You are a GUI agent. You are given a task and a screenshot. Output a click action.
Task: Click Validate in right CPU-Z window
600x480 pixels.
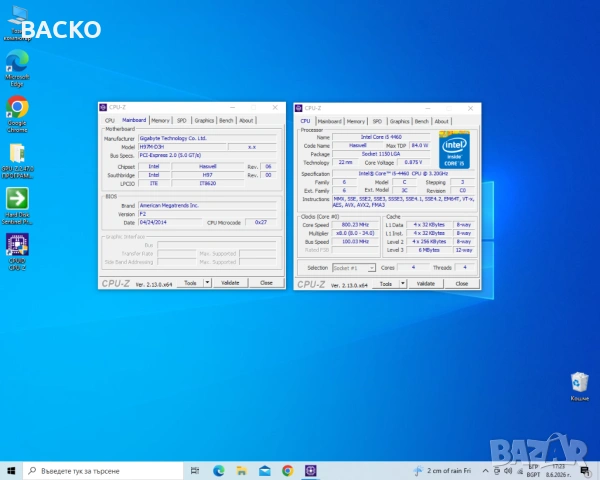point(426,284)
